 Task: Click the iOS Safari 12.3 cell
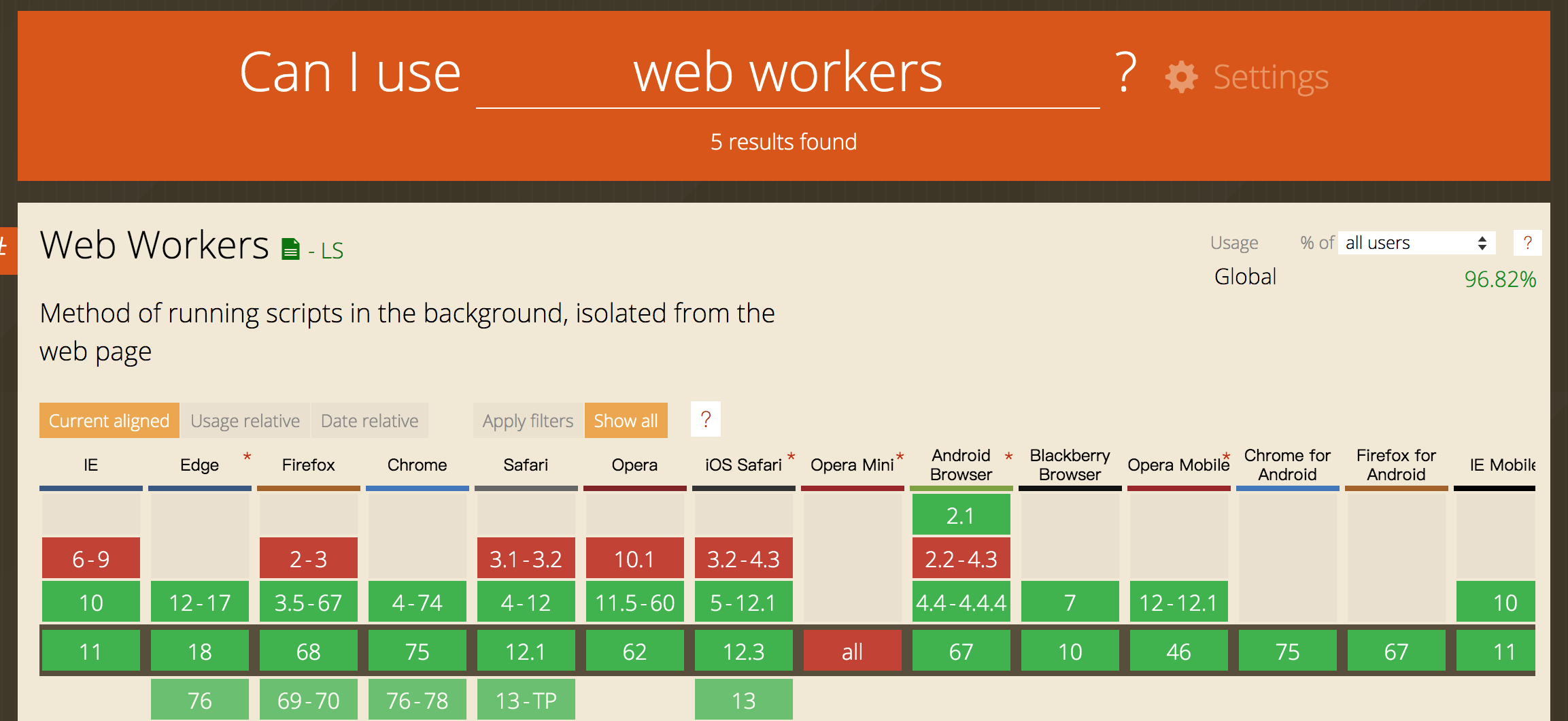tap(744, 651)
